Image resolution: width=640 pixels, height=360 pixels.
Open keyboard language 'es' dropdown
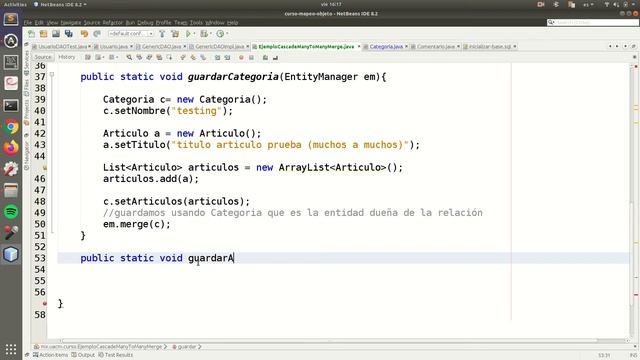click(588, 4)
